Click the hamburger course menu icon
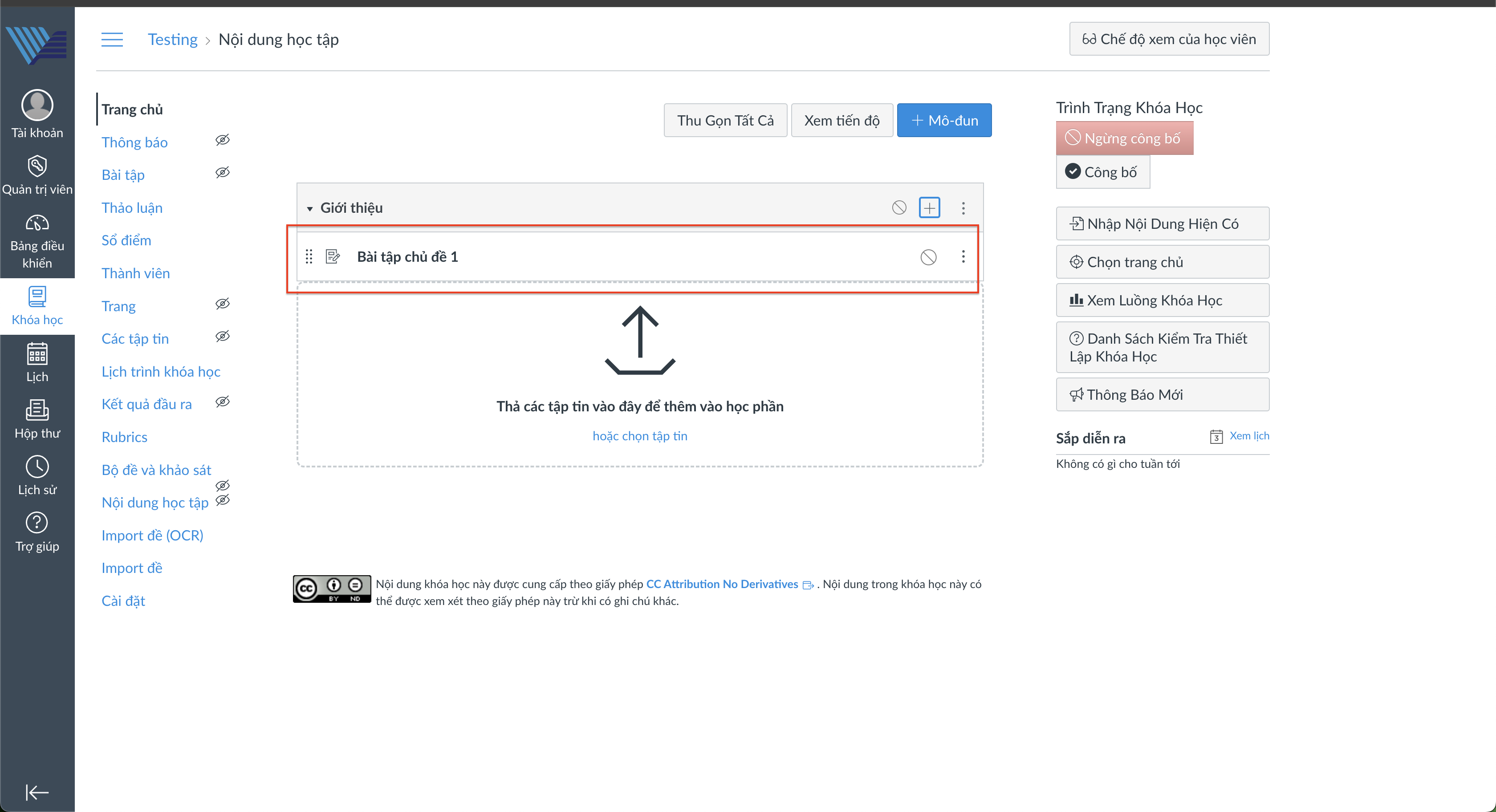Viewport: 1496px width, 812px height. click(x=112, y=40)
